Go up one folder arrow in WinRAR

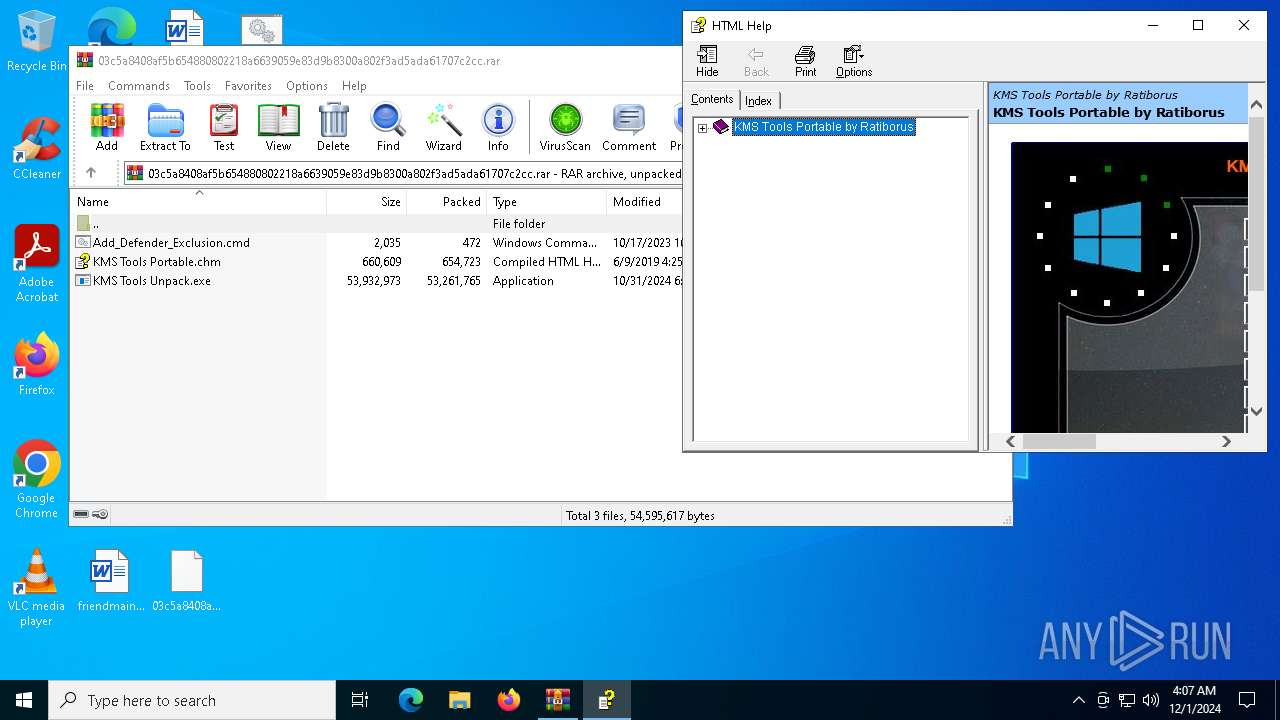tap(91, 173)
